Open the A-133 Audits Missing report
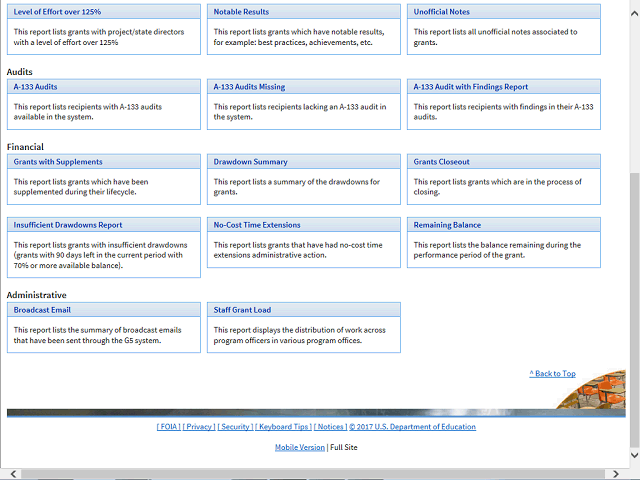The image size is (640, 480). point(249,87)
